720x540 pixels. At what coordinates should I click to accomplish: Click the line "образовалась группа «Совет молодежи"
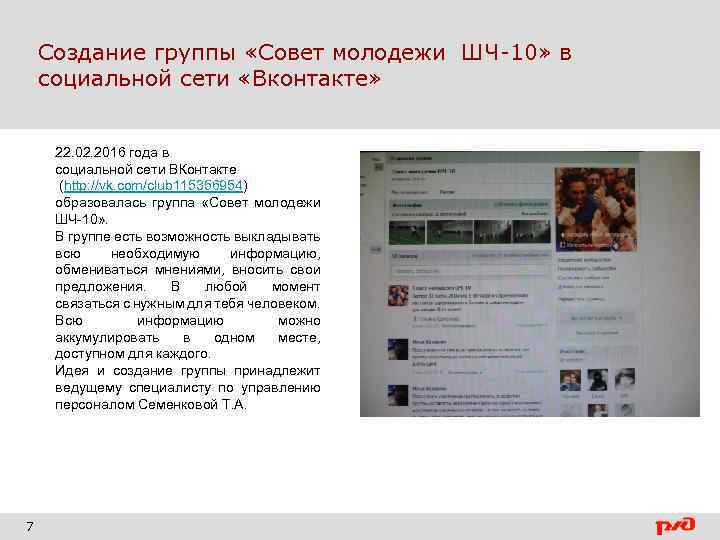coord(187,203)
